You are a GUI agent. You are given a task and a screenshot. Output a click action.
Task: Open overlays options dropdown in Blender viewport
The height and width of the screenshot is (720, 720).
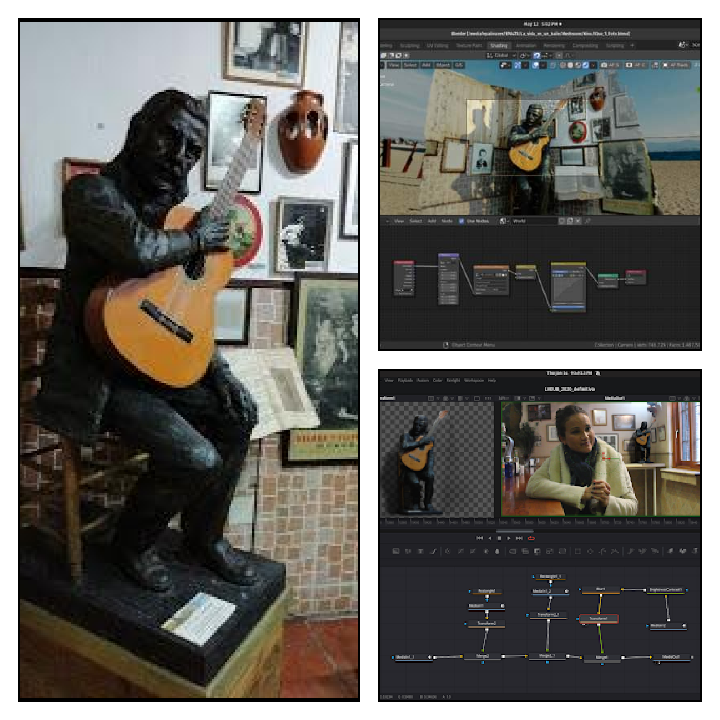[x=543, y=65]
